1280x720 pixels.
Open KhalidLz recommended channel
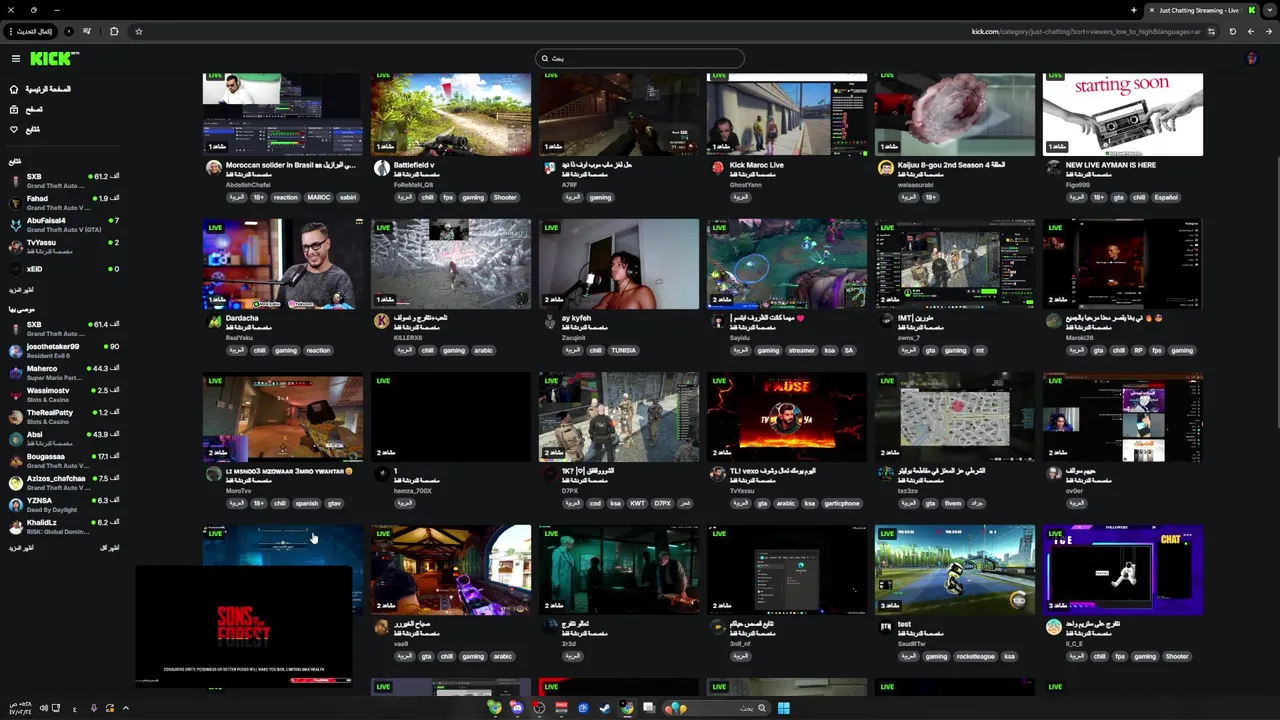point(64,526)
